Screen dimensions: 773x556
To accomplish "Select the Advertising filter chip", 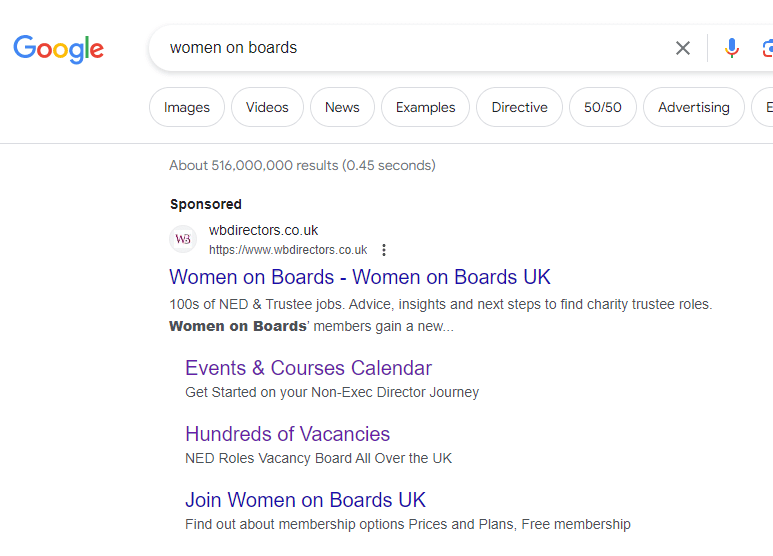I will (x=694, y=107).
